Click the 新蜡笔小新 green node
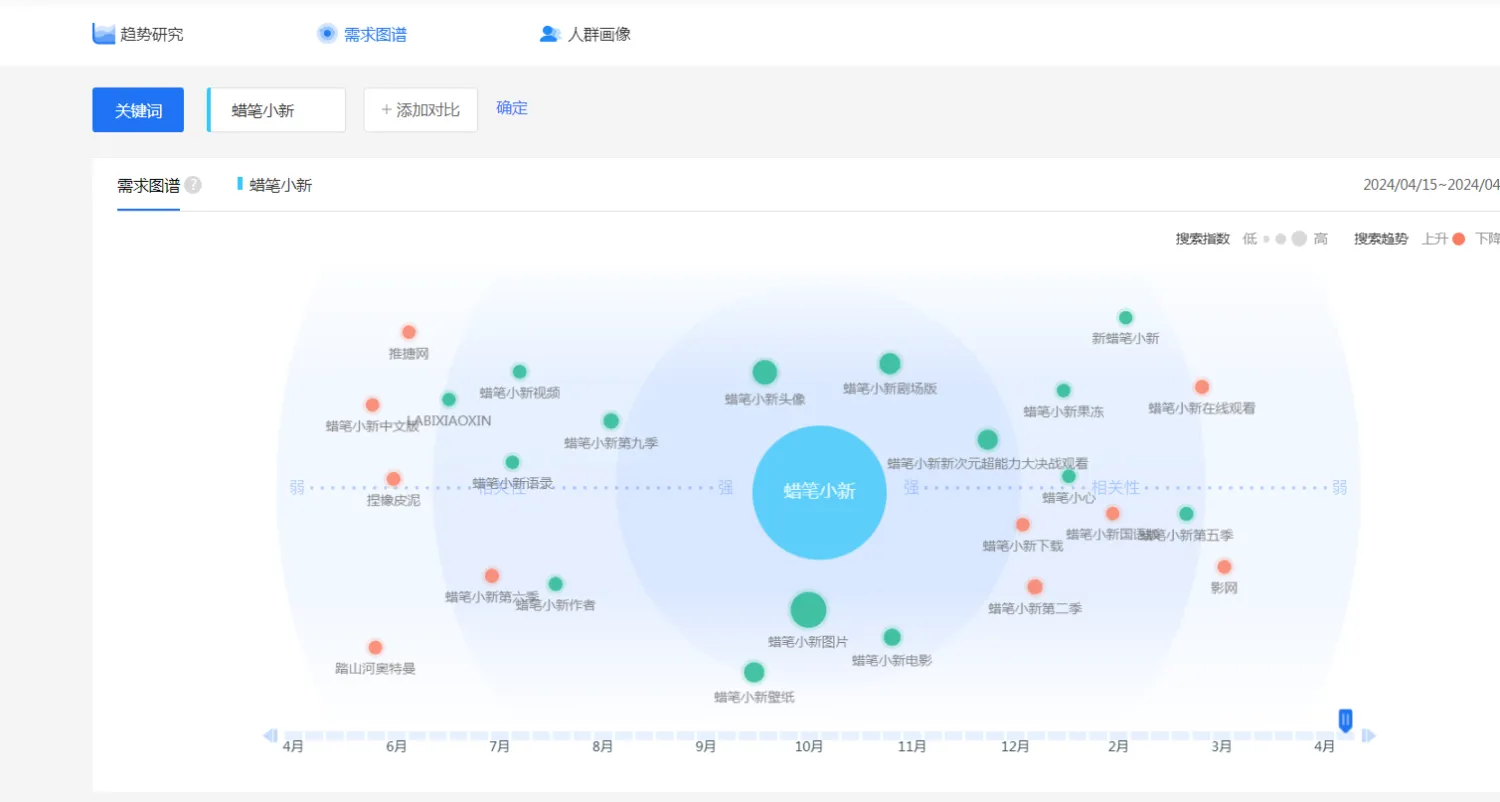Viewport: 1500px width, 802px height. 1126,318
